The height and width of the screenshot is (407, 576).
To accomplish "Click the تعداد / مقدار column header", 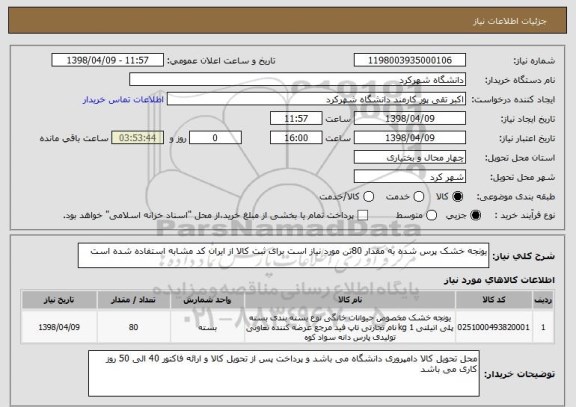I will pyautogui.click(x=134, y=300).
